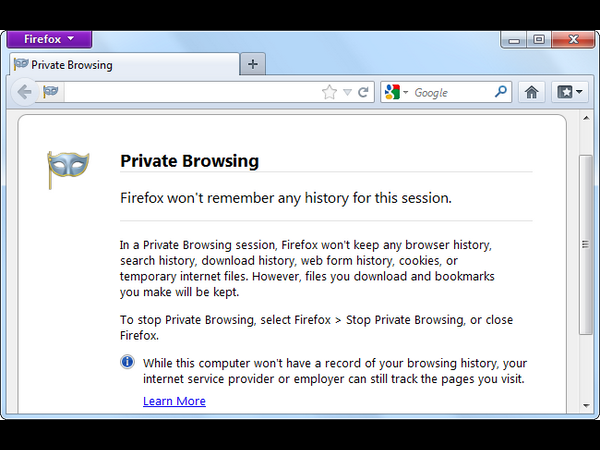Maximize the Firefox window

click(x=539, y=39)
